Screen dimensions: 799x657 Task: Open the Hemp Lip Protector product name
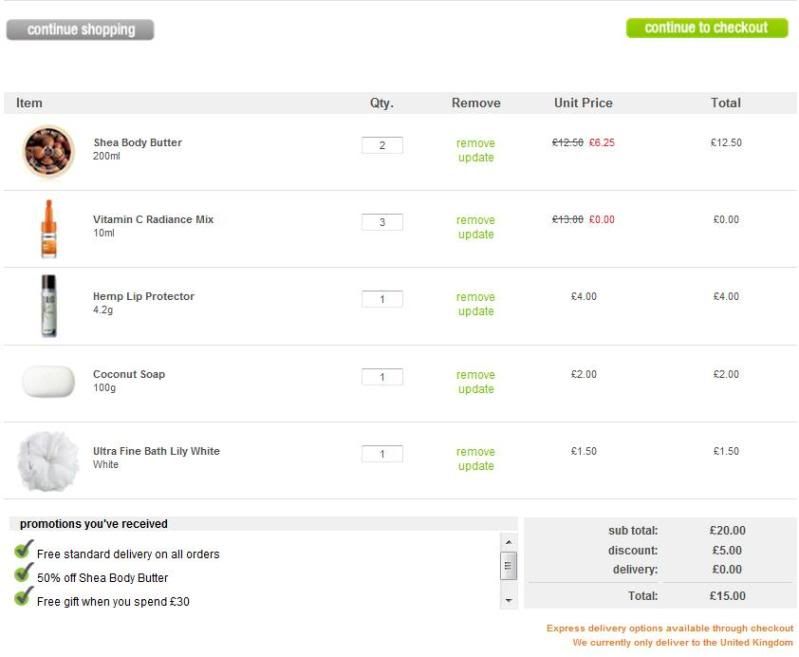click(x=143, y=297)
